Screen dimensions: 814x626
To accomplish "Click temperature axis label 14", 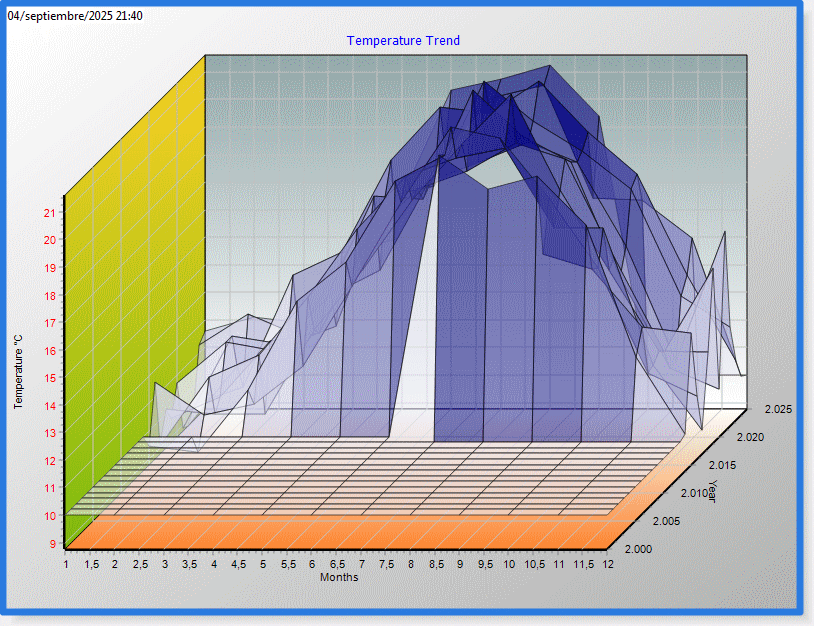I will [50, 405].
